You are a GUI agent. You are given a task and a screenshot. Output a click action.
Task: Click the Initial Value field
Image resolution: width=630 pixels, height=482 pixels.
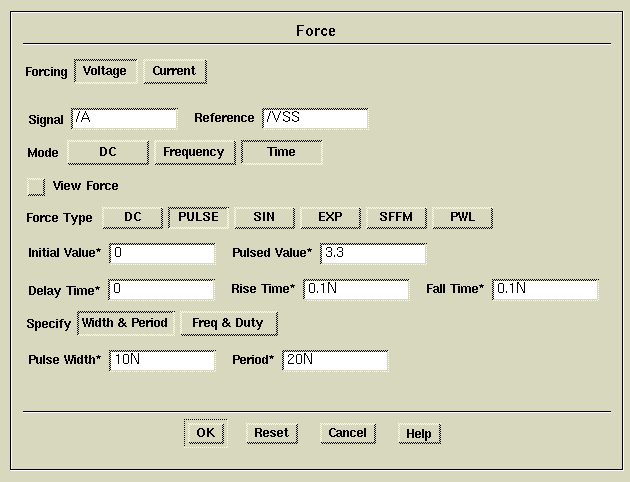pyautogui.click(x=162, y=253)
